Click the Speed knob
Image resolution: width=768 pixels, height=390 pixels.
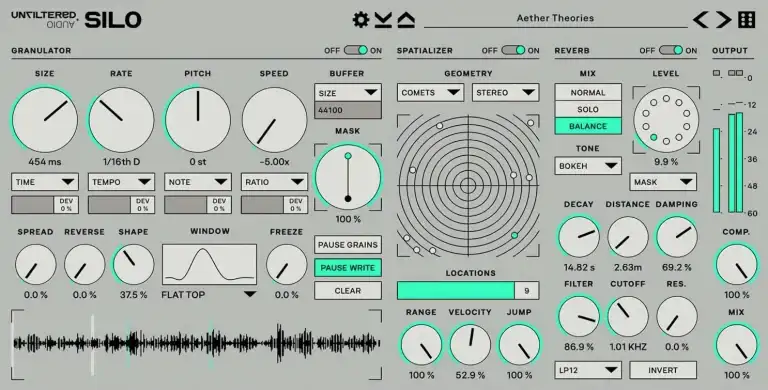(x=274, y=120)
